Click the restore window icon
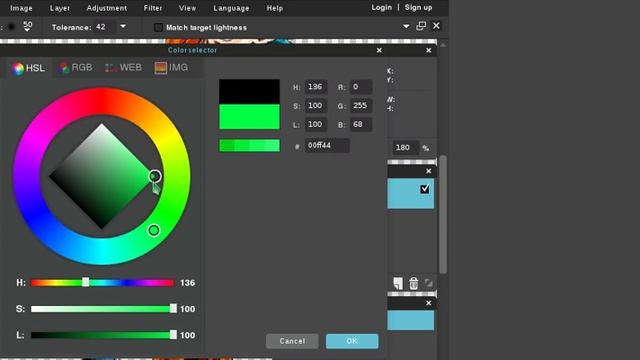Viewport: 640px width, 360px height. coord(421,26)
